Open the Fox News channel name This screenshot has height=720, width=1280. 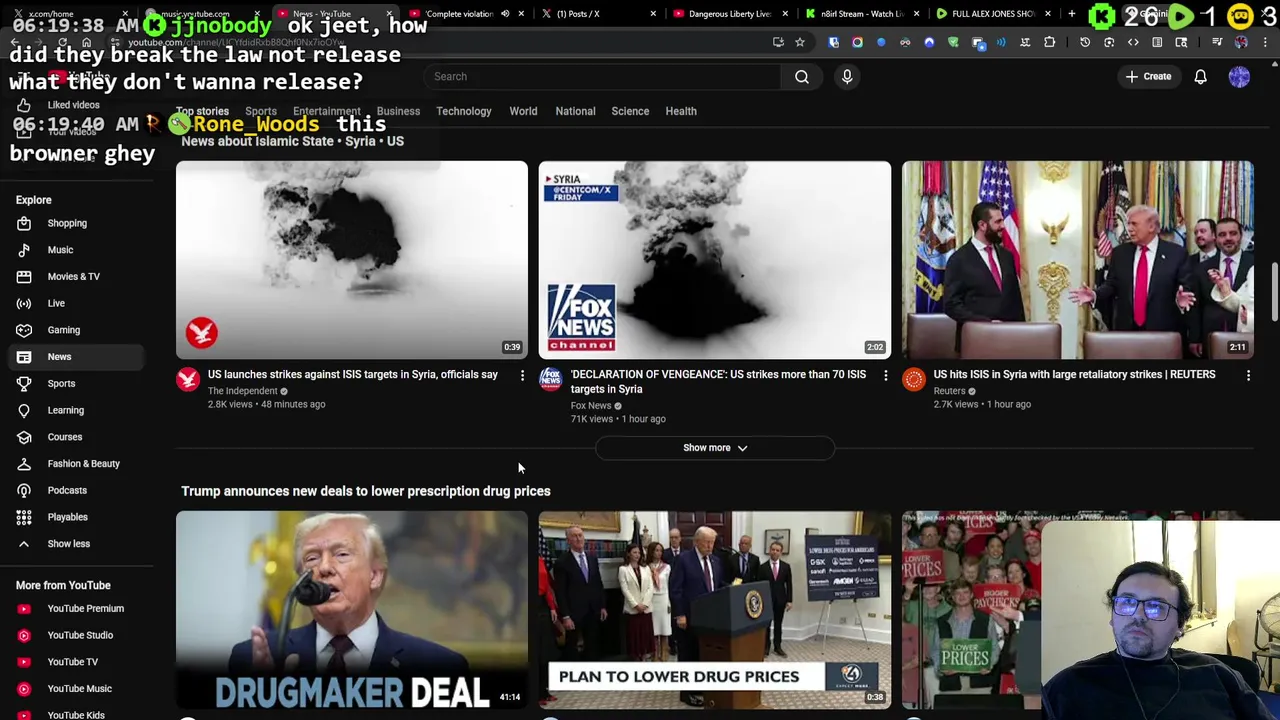tap(590, 405)
